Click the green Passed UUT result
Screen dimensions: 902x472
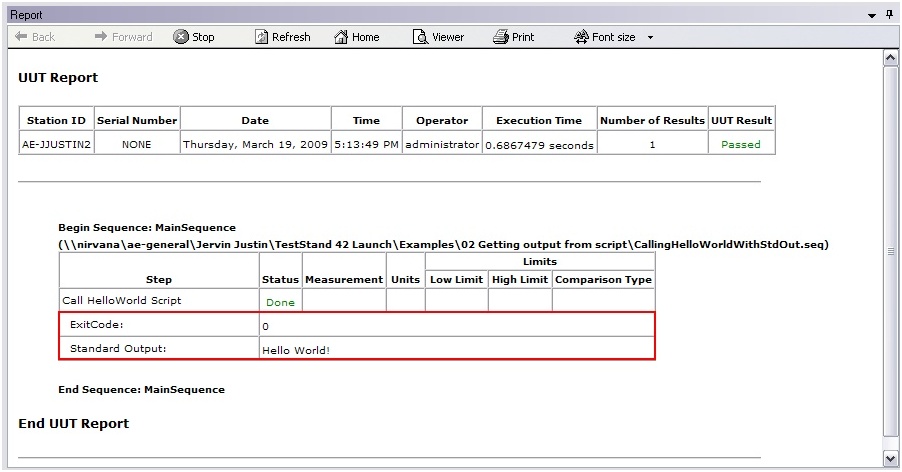click(741, 144)
